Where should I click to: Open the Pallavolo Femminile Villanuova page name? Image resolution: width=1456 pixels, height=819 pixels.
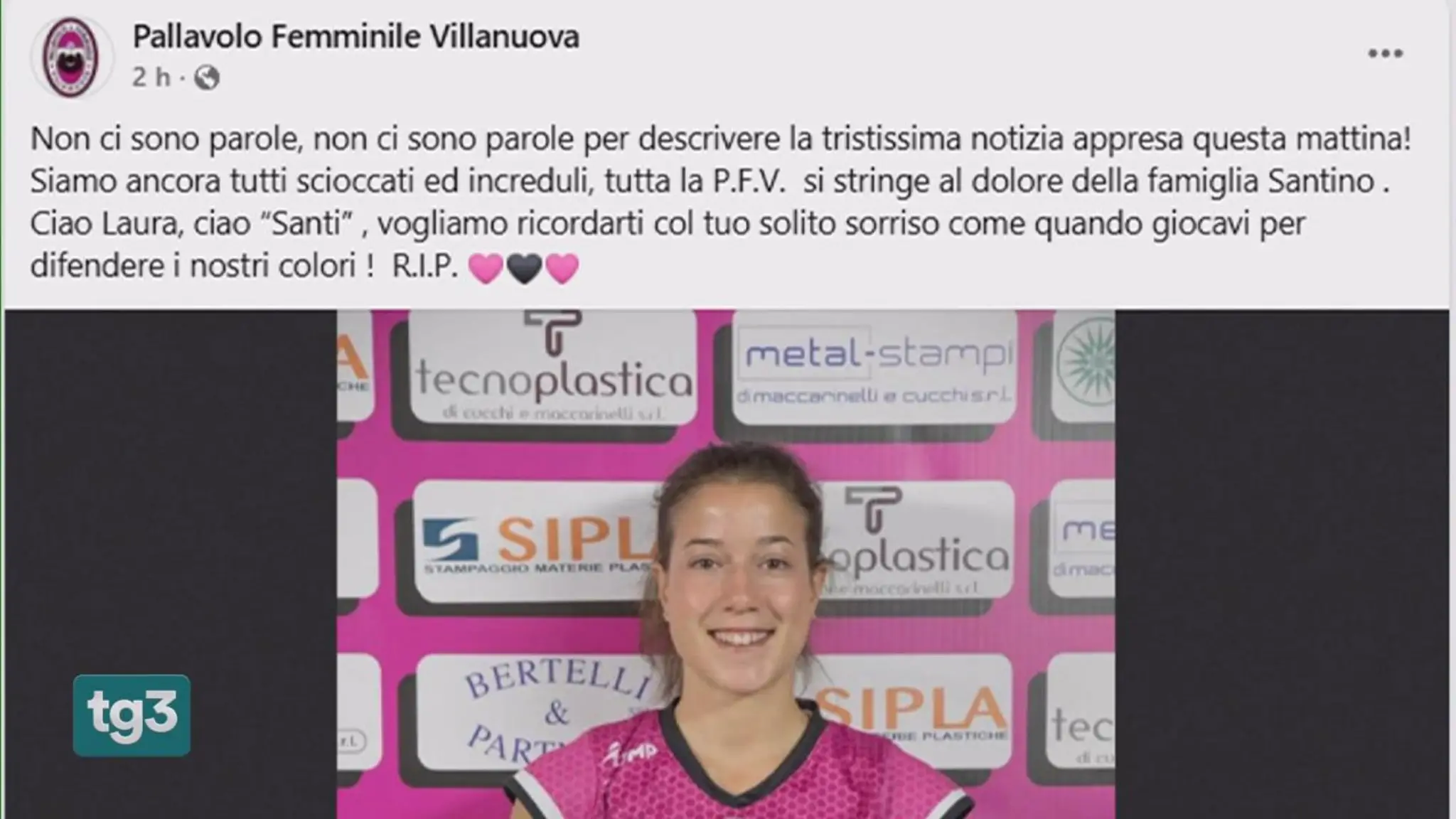[x=356, y=37]
